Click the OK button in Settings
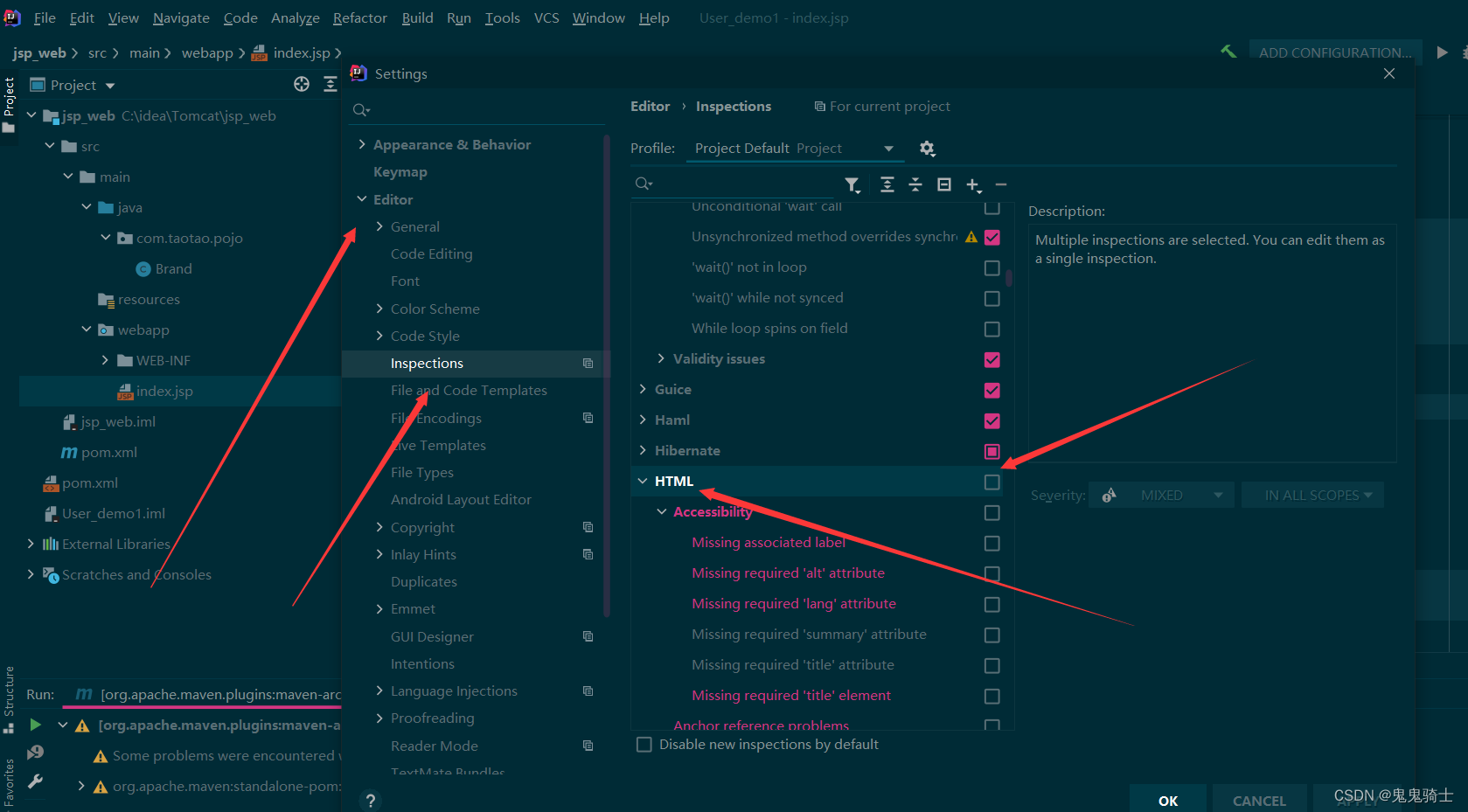 click(1168, 799)
